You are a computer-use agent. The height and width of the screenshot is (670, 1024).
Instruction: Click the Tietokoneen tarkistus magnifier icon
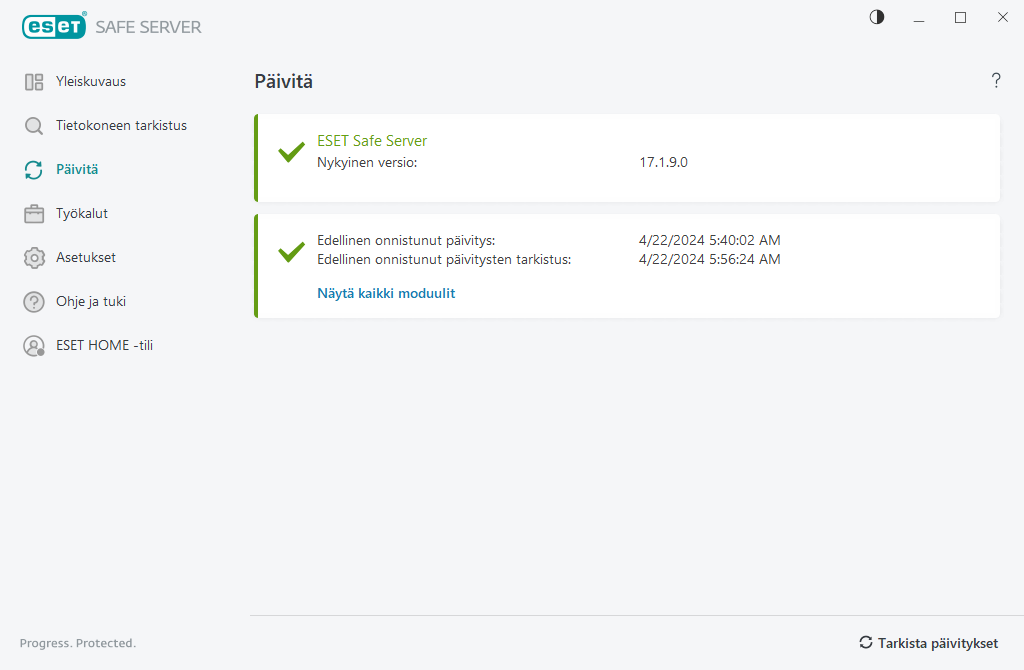pyautogui.click(x=34, y=126)
